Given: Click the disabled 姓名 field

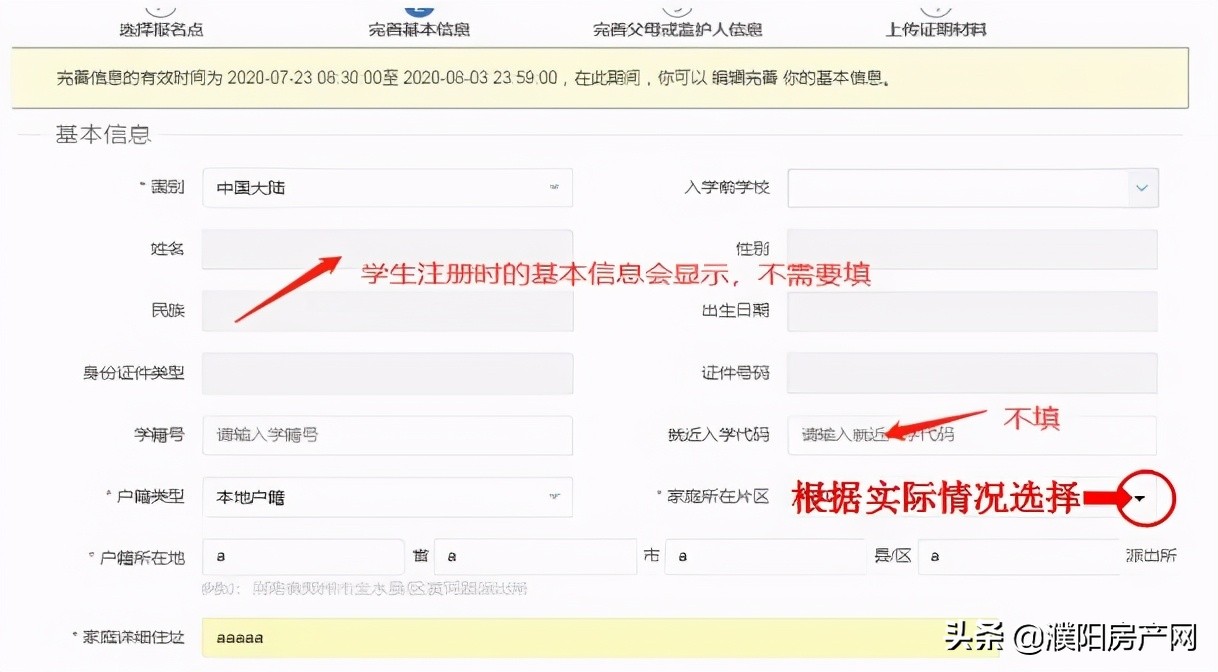Looking at the screenshot, I should [387, 249].
